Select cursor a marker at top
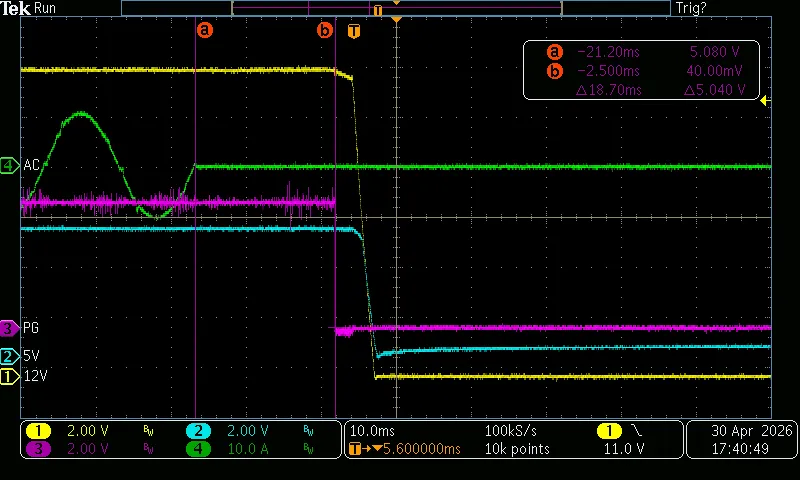Screen dimensions: 800x480 205,30
